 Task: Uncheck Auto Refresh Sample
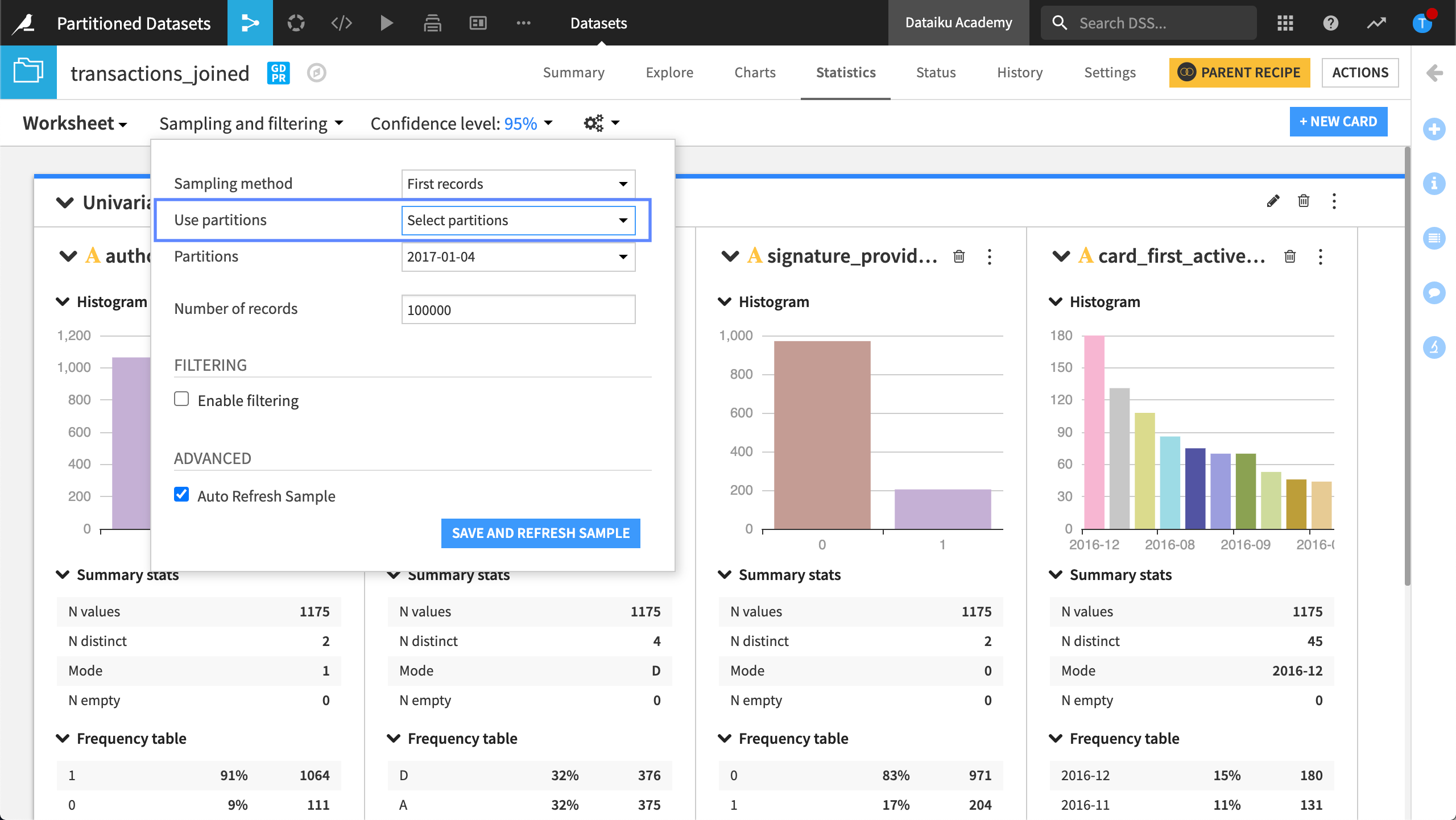[181, 495]
